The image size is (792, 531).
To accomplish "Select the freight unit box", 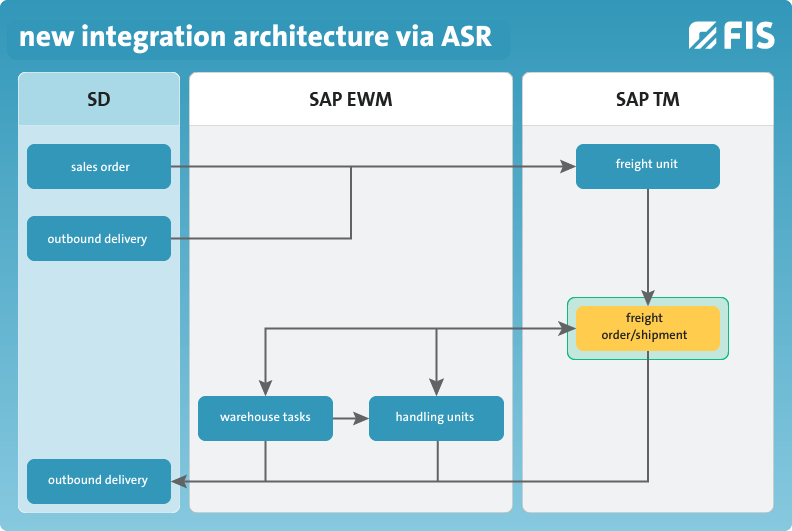I will tap(648, 167).
